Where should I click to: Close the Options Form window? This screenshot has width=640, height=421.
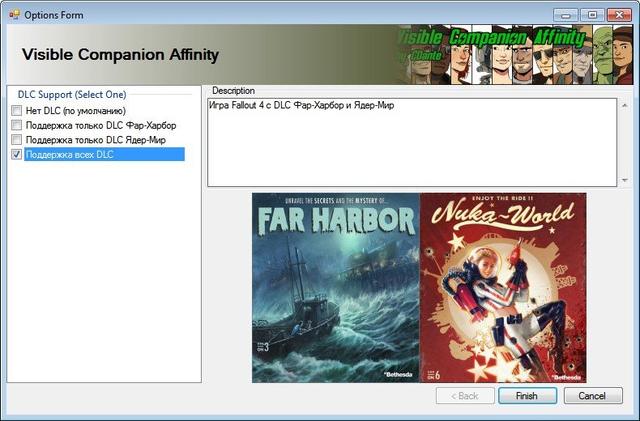click(x=619, y=15)
